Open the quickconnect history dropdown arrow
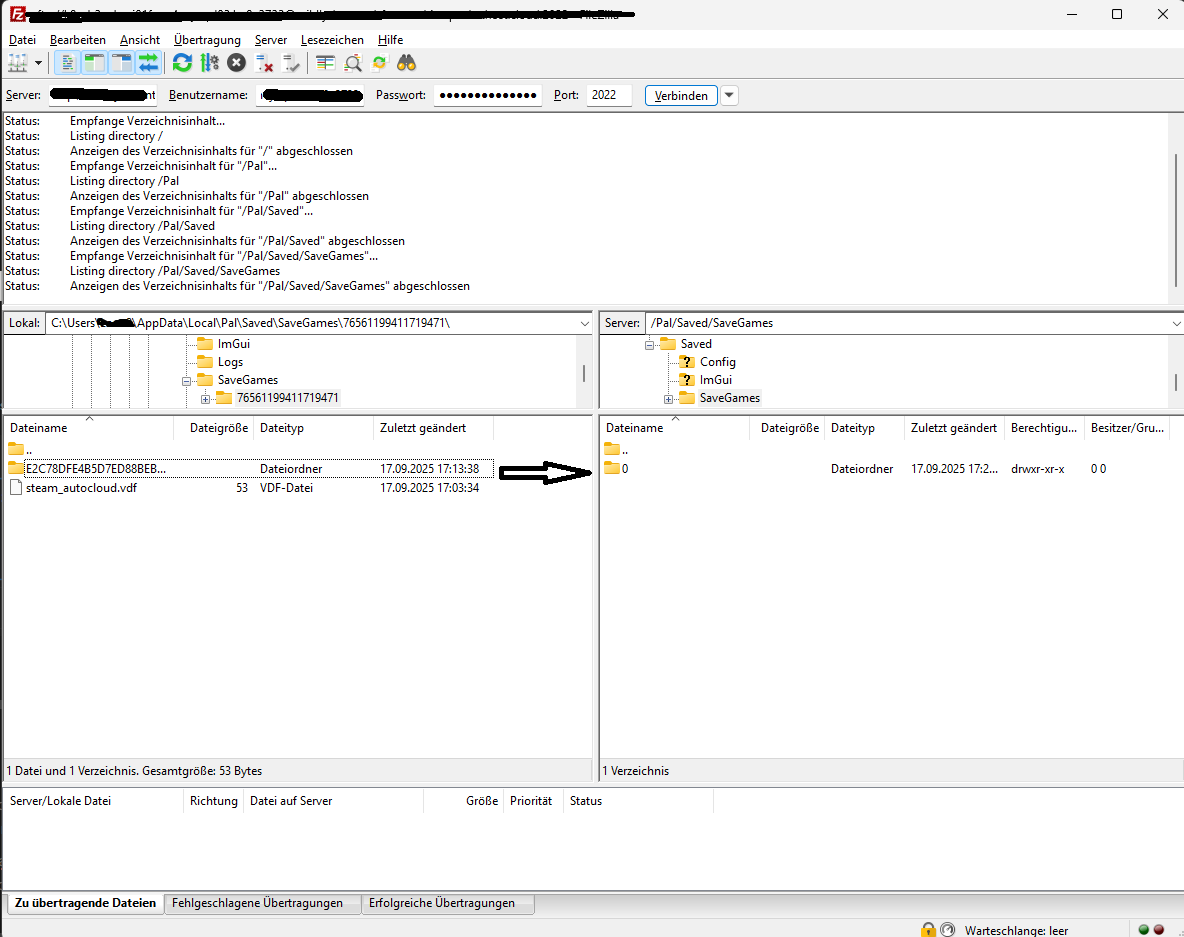Viewport: 1184px width, 937px height. (729, 96)
